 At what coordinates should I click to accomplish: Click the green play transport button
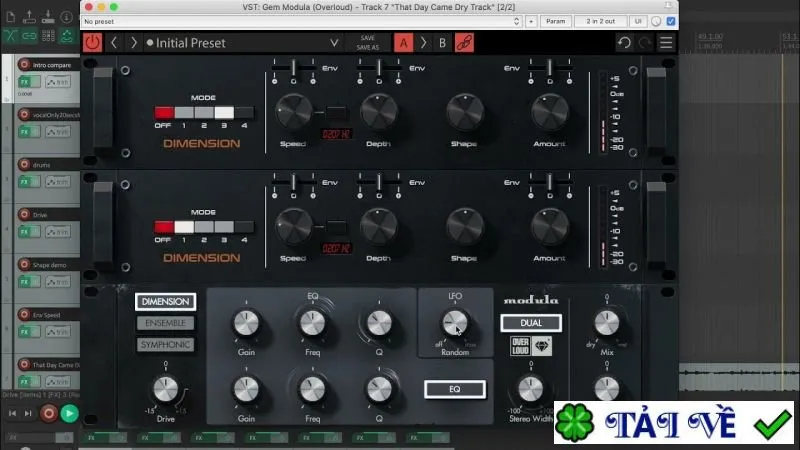click(69, 413)
